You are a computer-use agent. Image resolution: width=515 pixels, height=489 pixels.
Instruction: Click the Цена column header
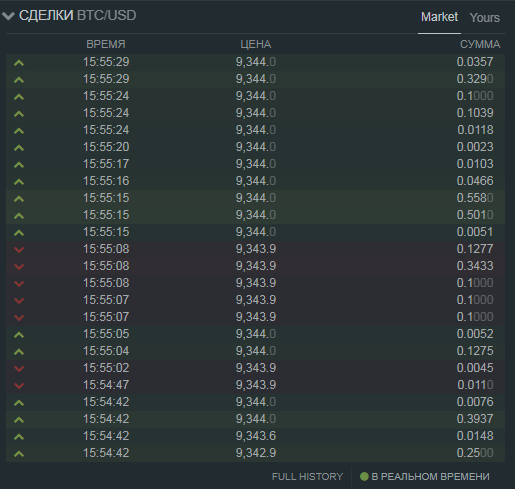(x=256, y=44)
